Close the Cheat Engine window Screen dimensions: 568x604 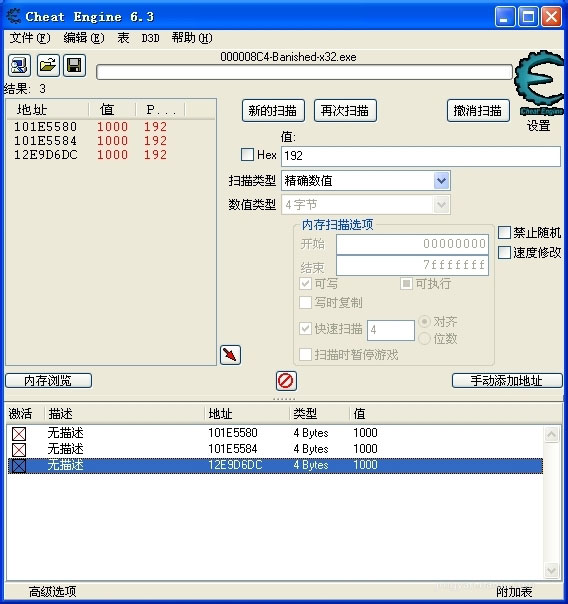551,17
